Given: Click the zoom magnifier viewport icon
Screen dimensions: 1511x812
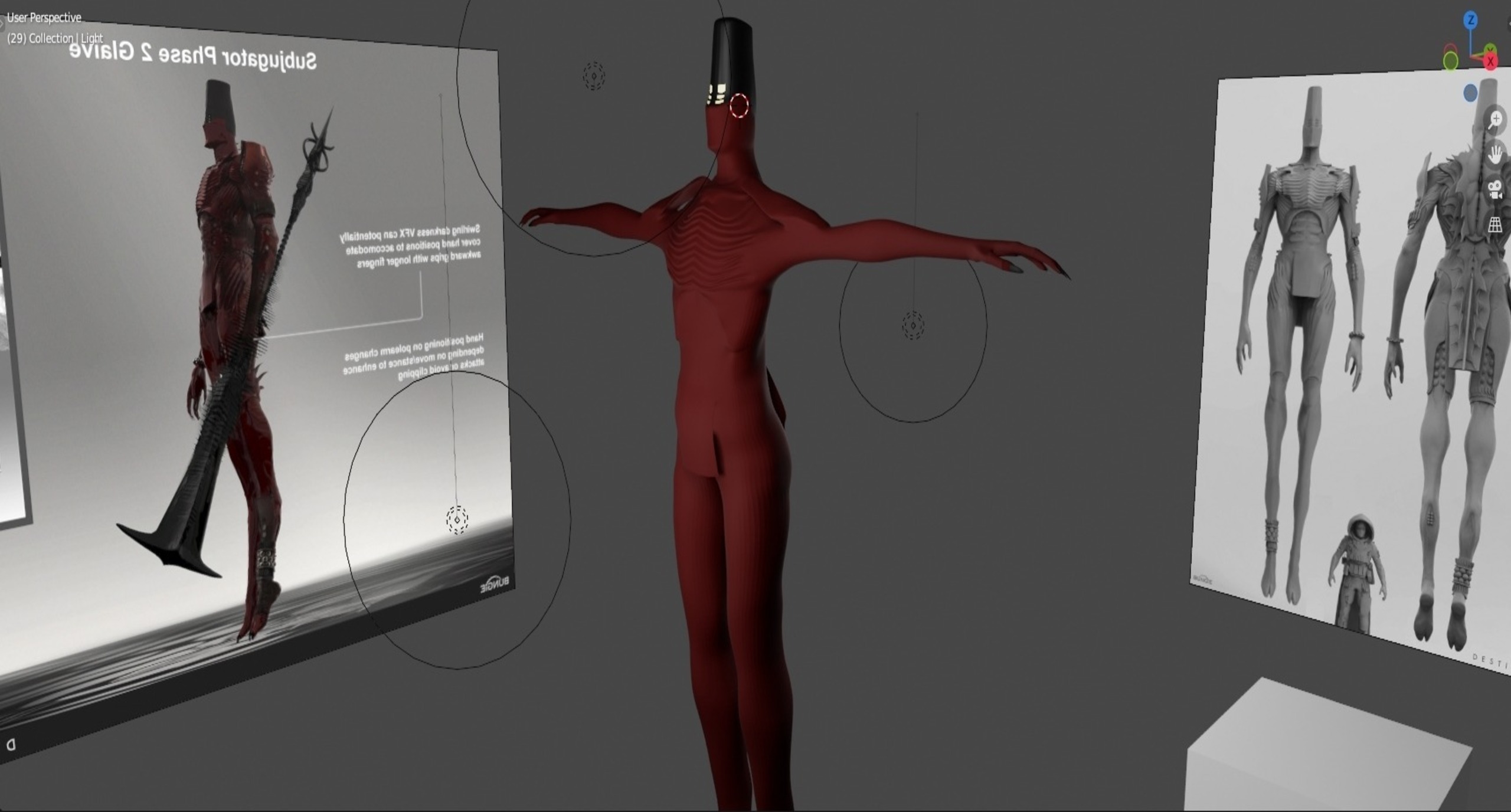Looking at the screenshot, I should 1495,120.
